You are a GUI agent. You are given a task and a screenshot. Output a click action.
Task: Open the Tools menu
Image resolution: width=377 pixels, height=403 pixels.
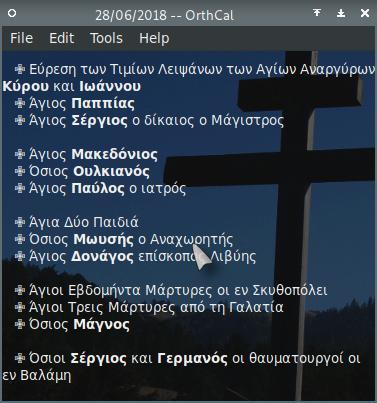point(106,38)
